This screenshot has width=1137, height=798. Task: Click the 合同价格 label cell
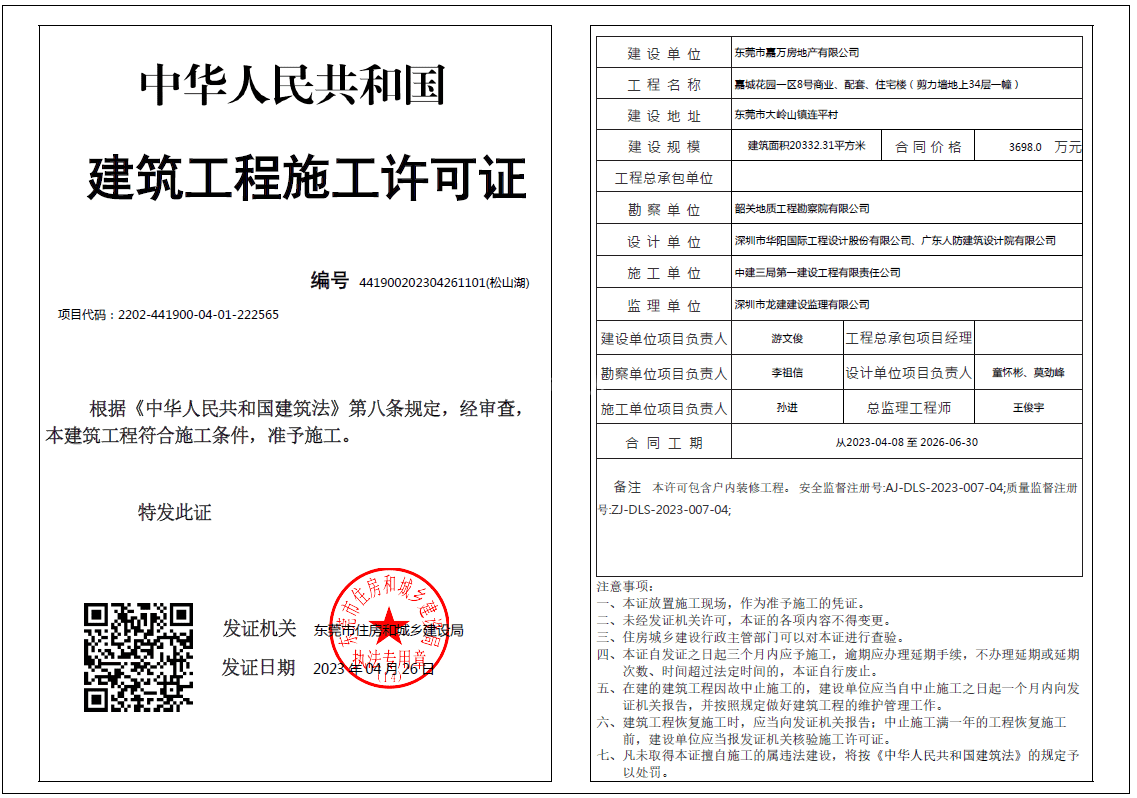(x=928, y=147)
